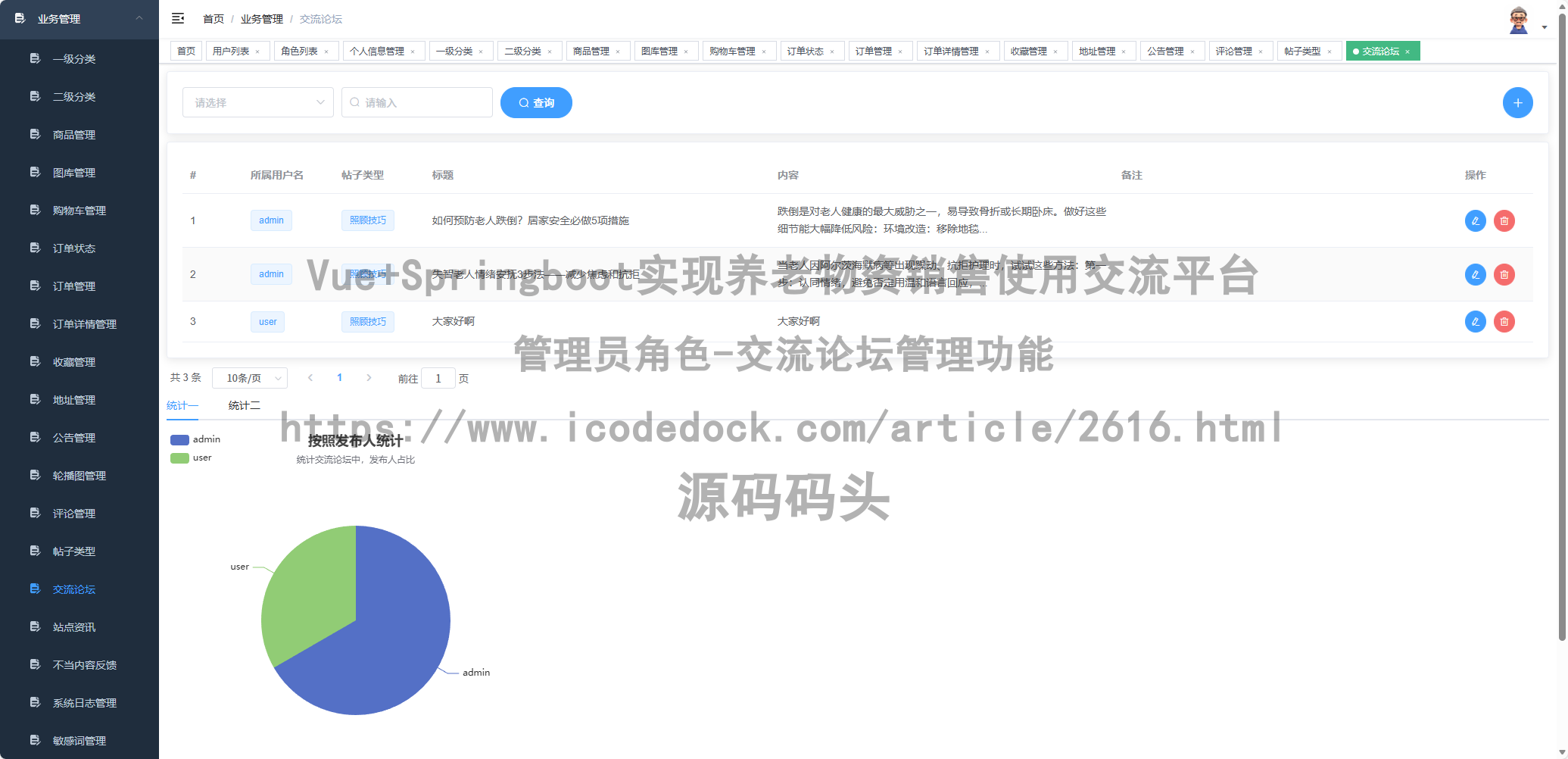Viewport: 1568px width, 759px height.
Task: Click the 查询 search button
Action: tap(536, 102)
